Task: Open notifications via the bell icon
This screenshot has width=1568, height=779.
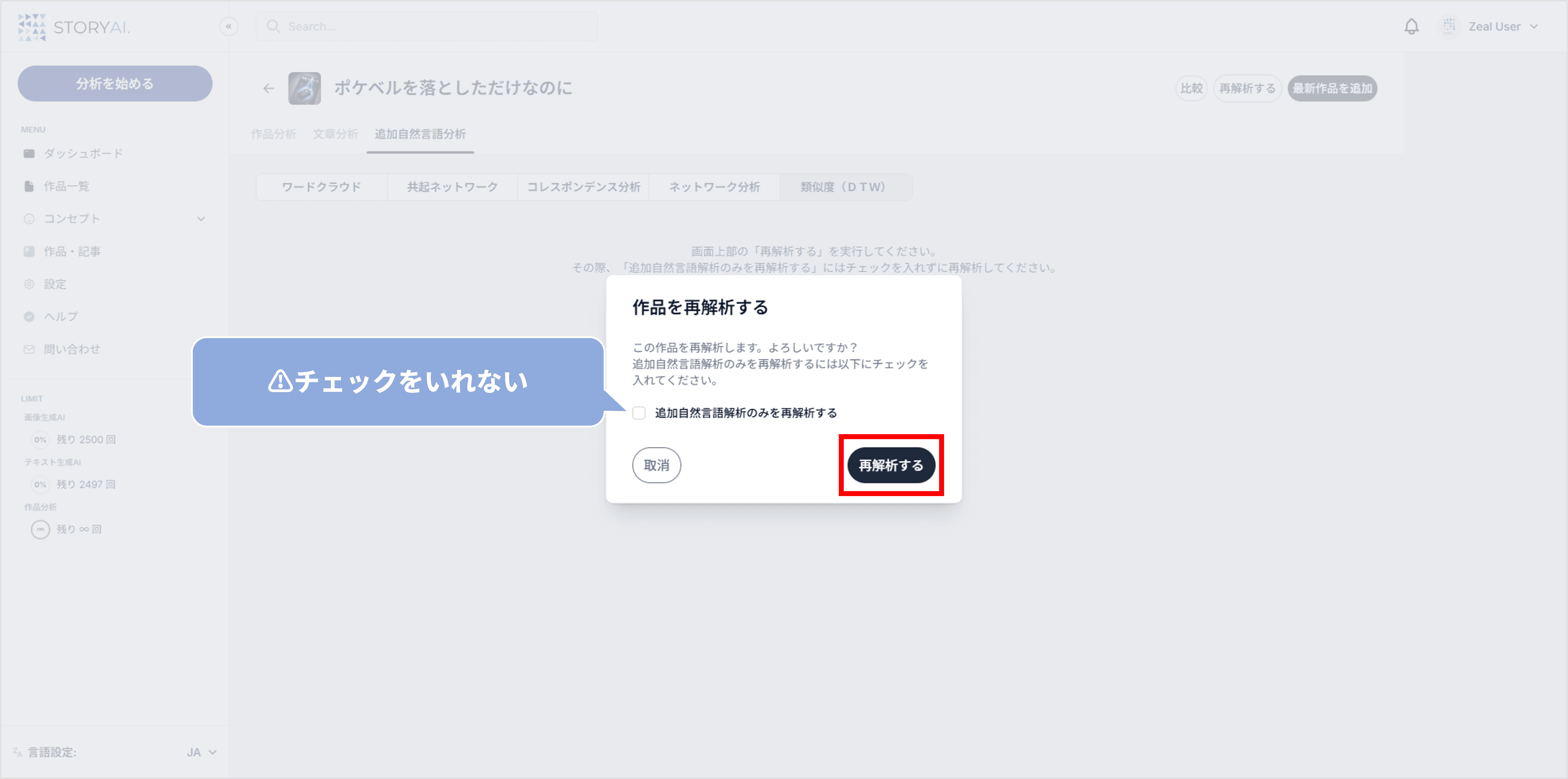Action: (1411, 27)
